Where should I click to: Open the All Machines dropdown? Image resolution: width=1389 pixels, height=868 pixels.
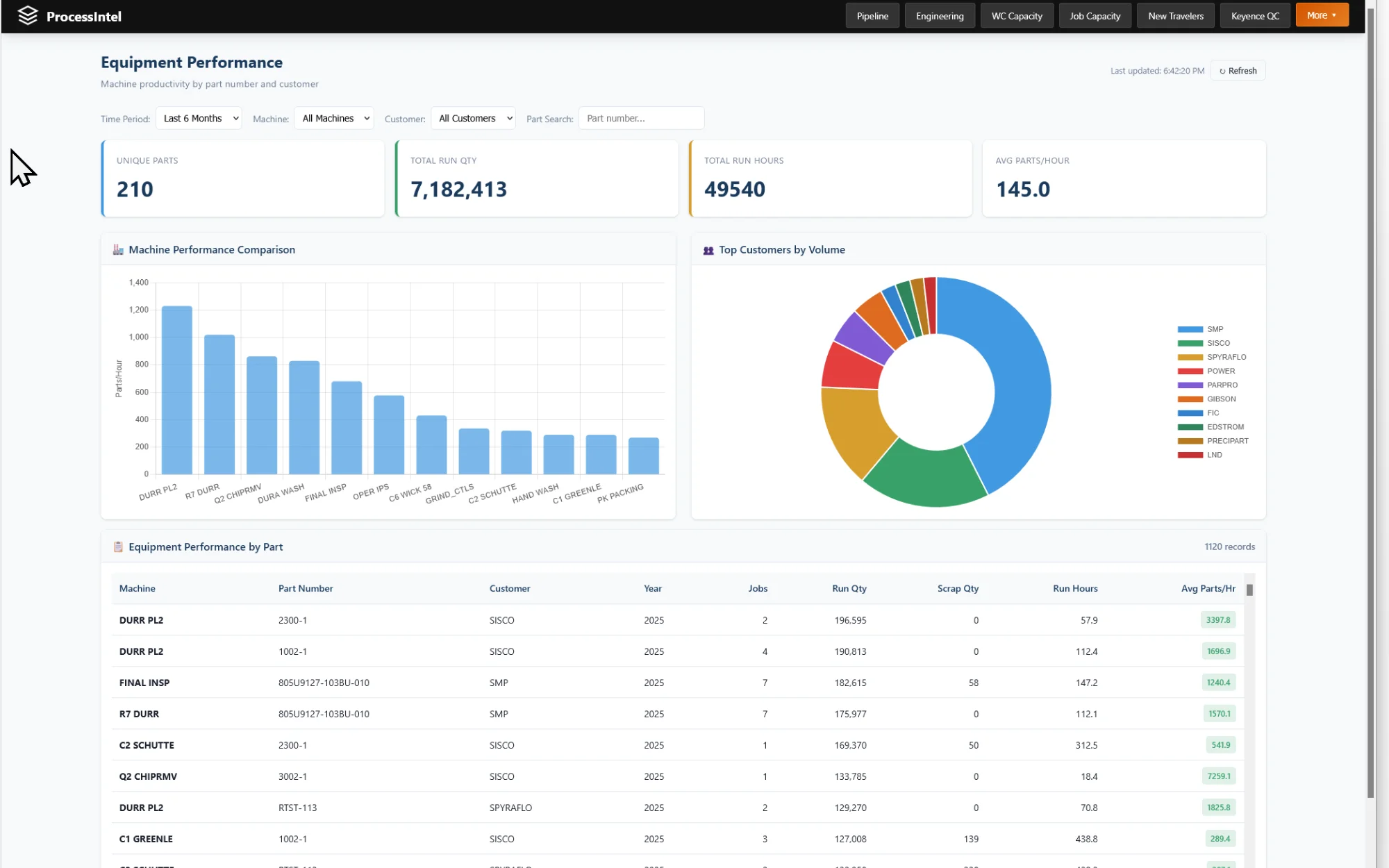pos(334,119)
